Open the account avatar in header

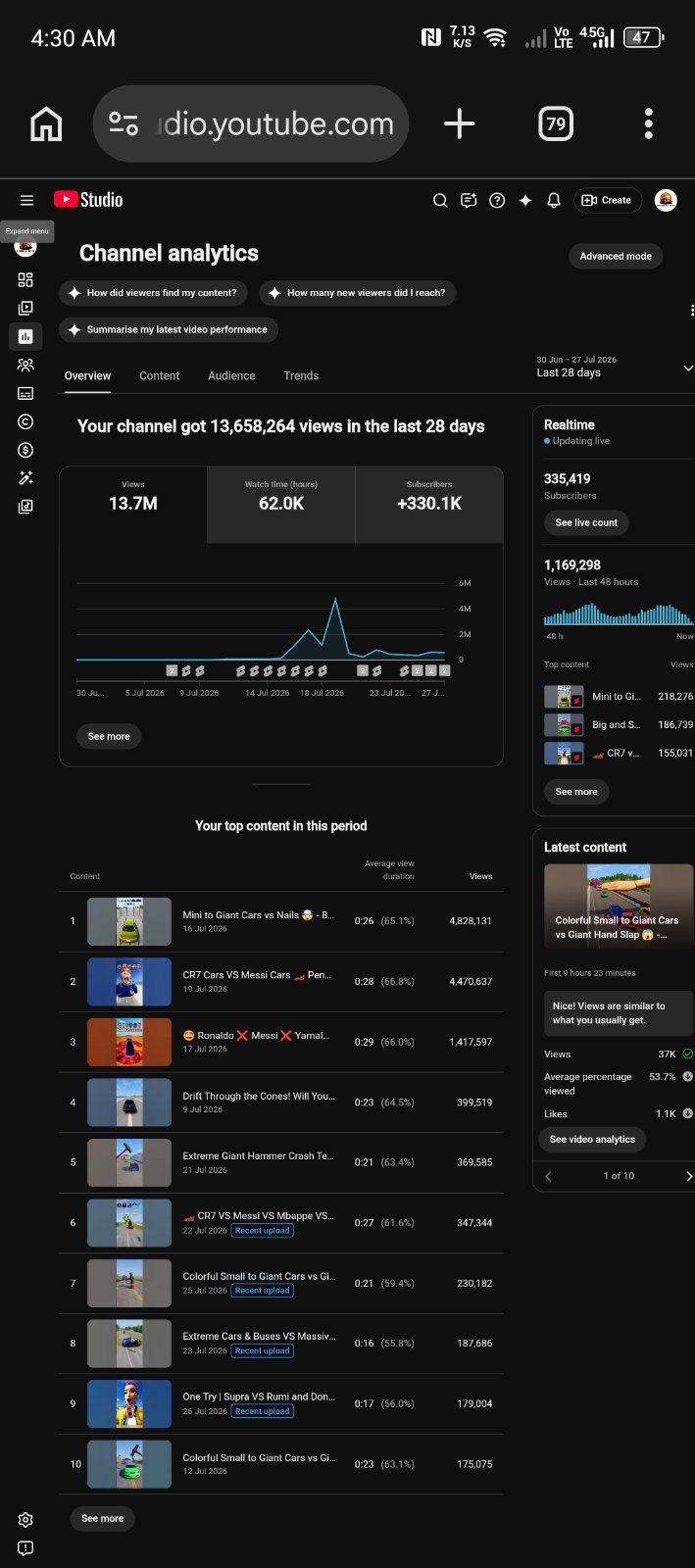pos(666,200)
